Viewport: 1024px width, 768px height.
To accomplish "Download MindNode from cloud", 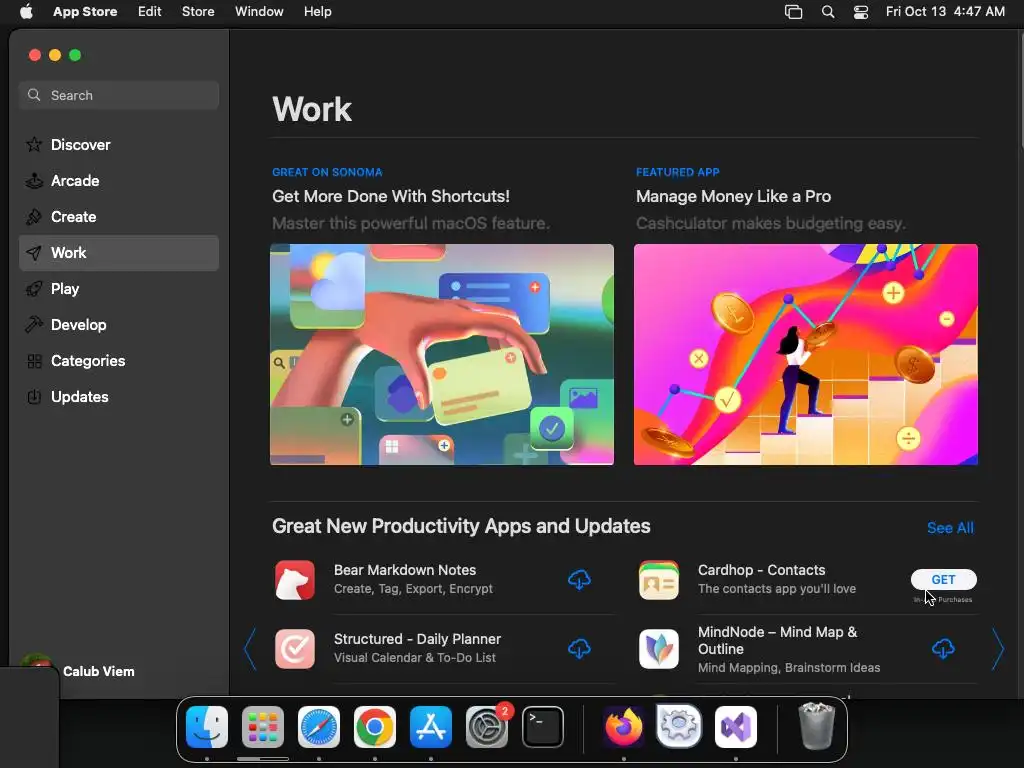I will click(x=943, y=648).
